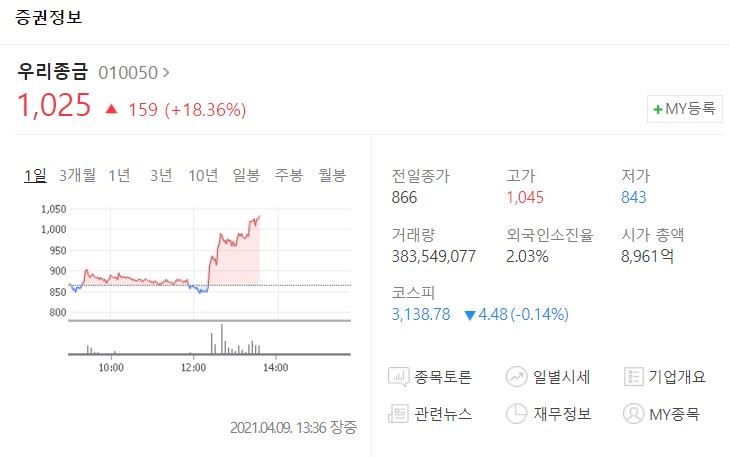730x457 pixels.
Task: Open the 재무정보 pie chart icon
Action: (x=516, y=413)
